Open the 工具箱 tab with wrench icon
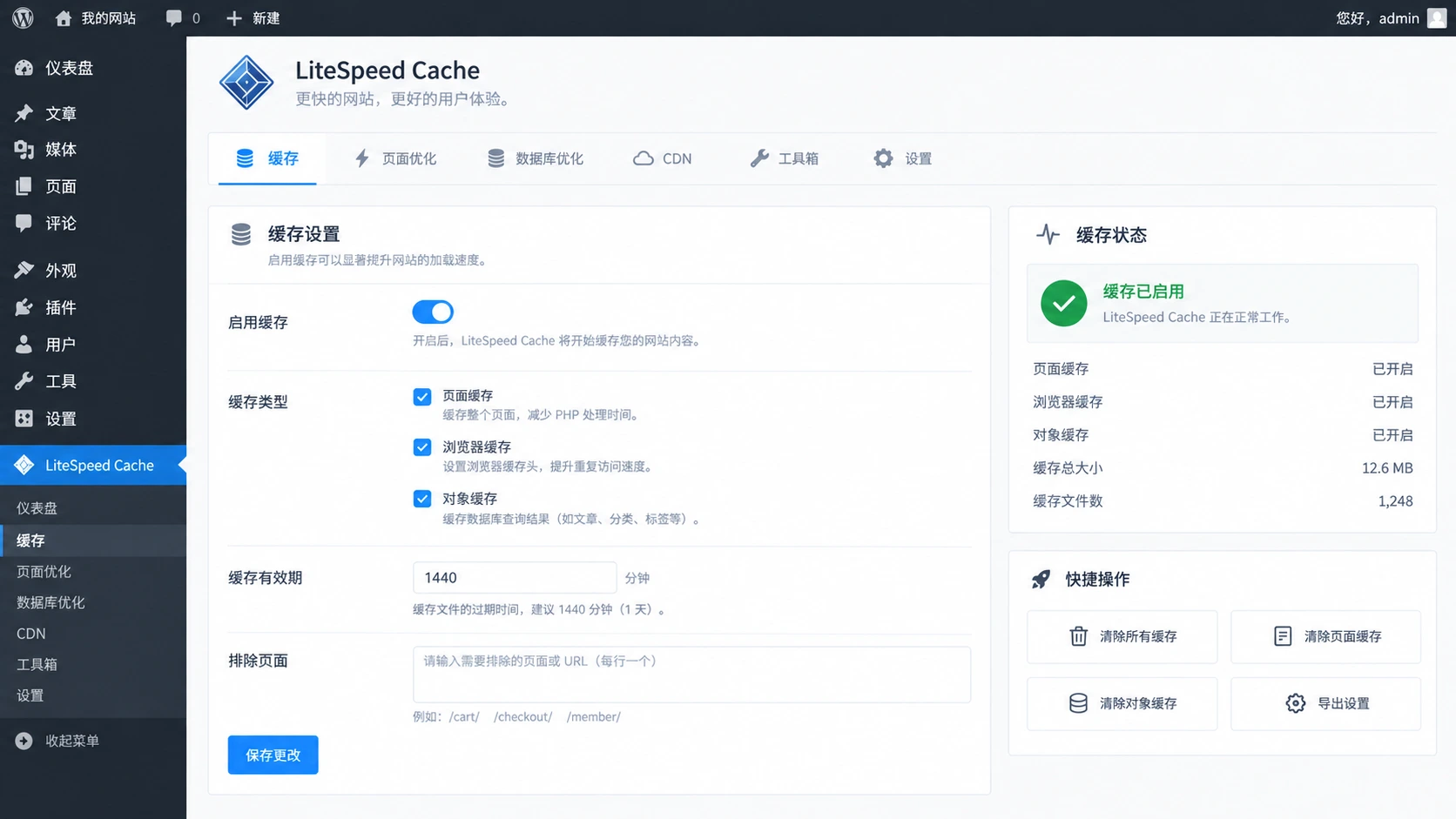 (x=785, y=158)
